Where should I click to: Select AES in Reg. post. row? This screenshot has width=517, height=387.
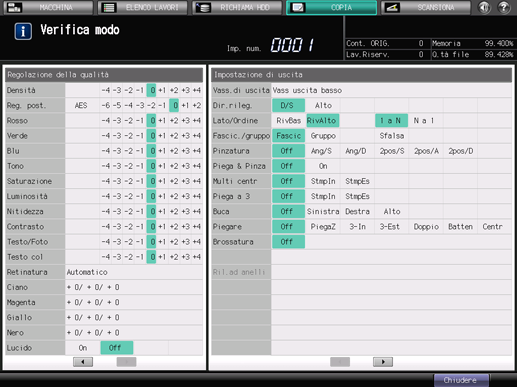(81, 106)
